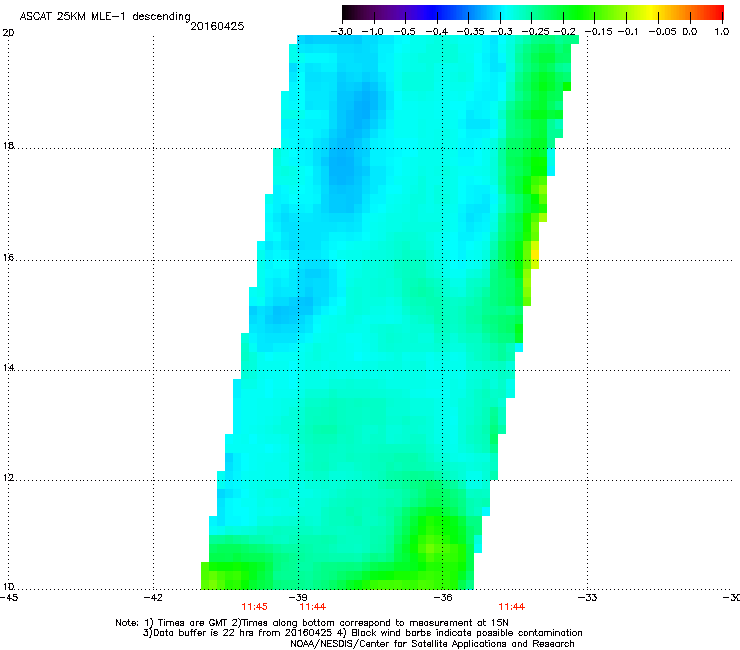Click the red "11:45" time stamp

[254, 607]
